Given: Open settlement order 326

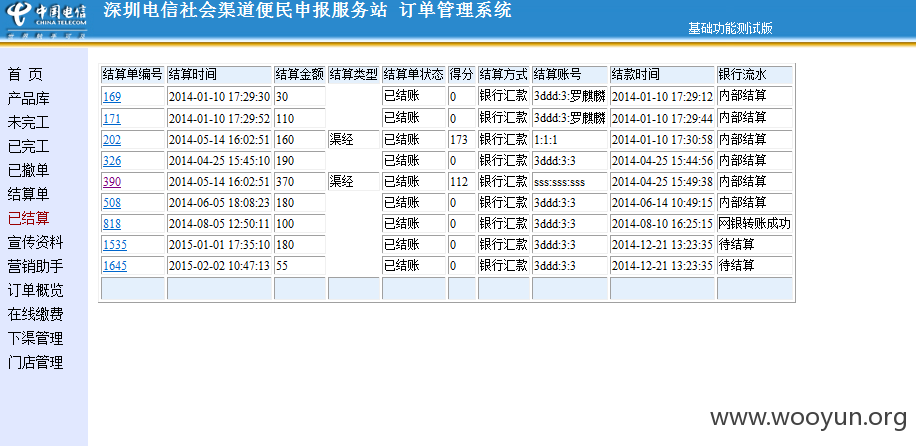Looking at the screenshot, I should (x=112, y=161).
